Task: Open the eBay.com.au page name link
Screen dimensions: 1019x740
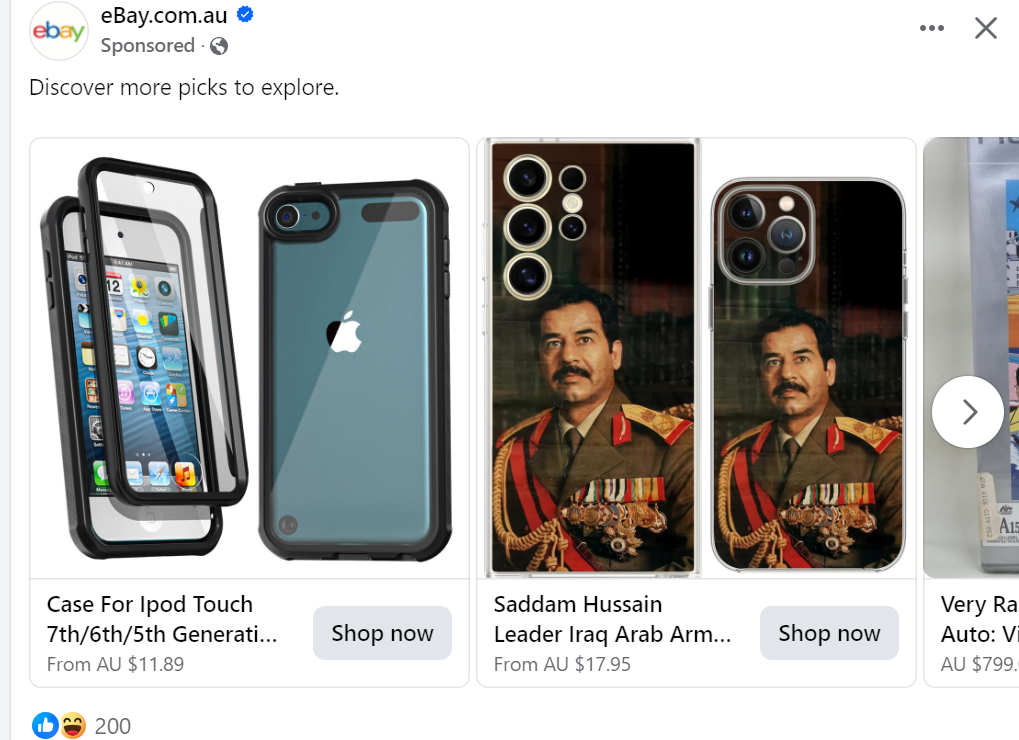Action: click(164, 15)
